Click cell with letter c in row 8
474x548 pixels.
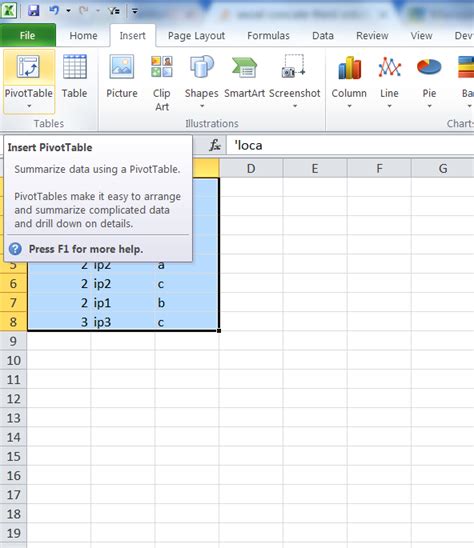[x=187, y=322]
